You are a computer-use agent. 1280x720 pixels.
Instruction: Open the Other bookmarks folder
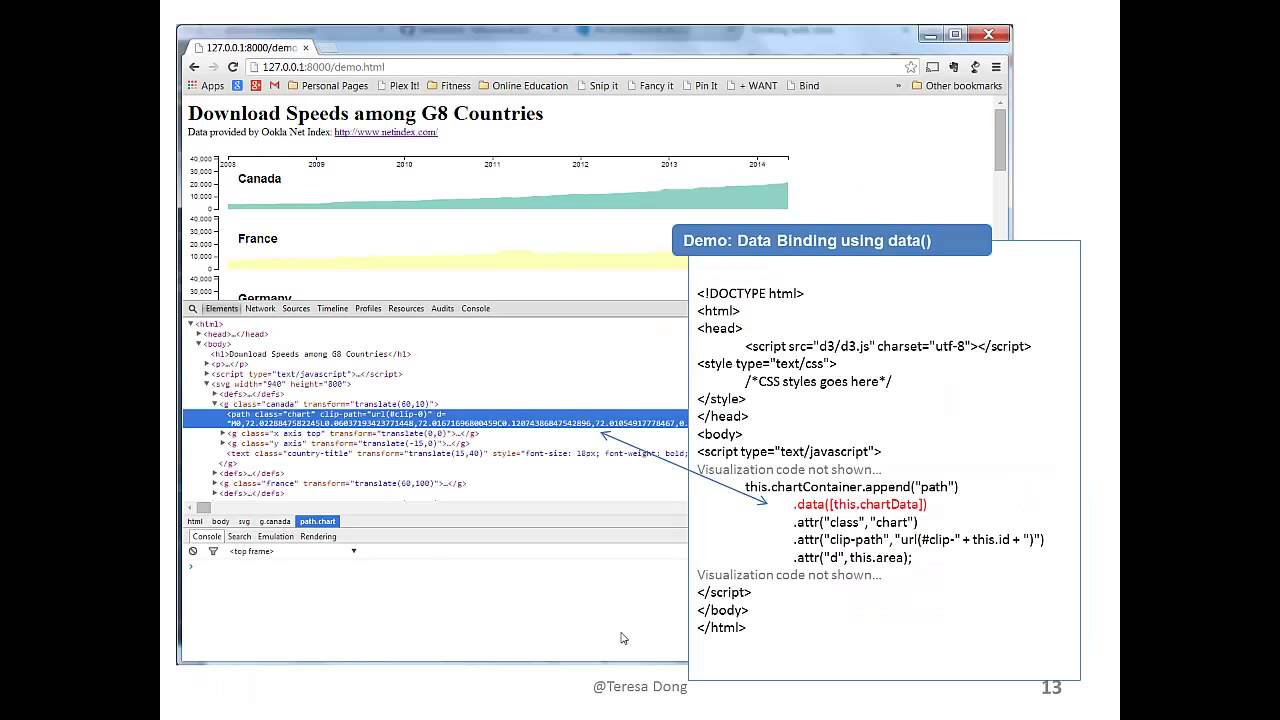(x=956, y=86)
